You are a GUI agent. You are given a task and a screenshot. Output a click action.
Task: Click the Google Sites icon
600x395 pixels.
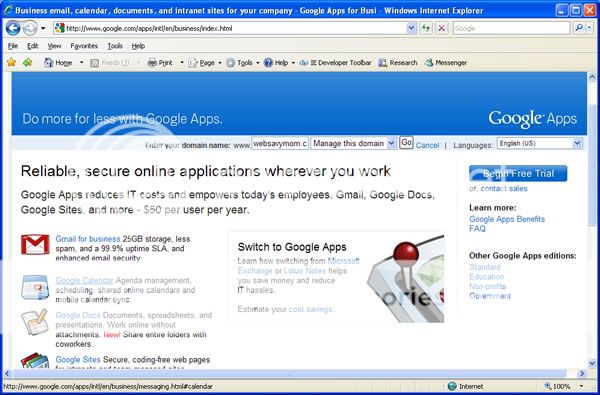coord(35,361)
